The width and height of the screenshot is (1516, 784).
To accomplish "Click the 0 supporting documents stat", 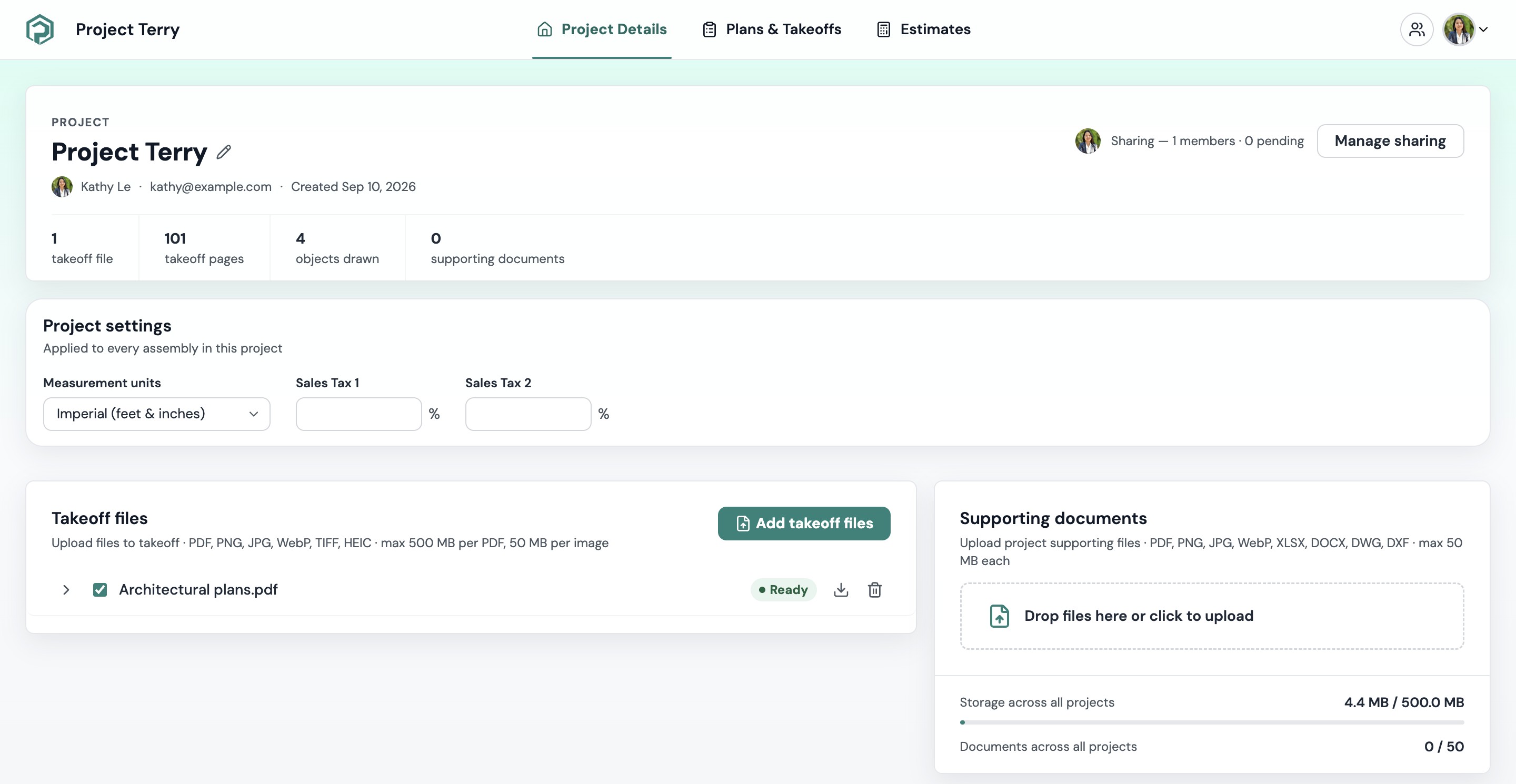I will click(x=497, y=248).
